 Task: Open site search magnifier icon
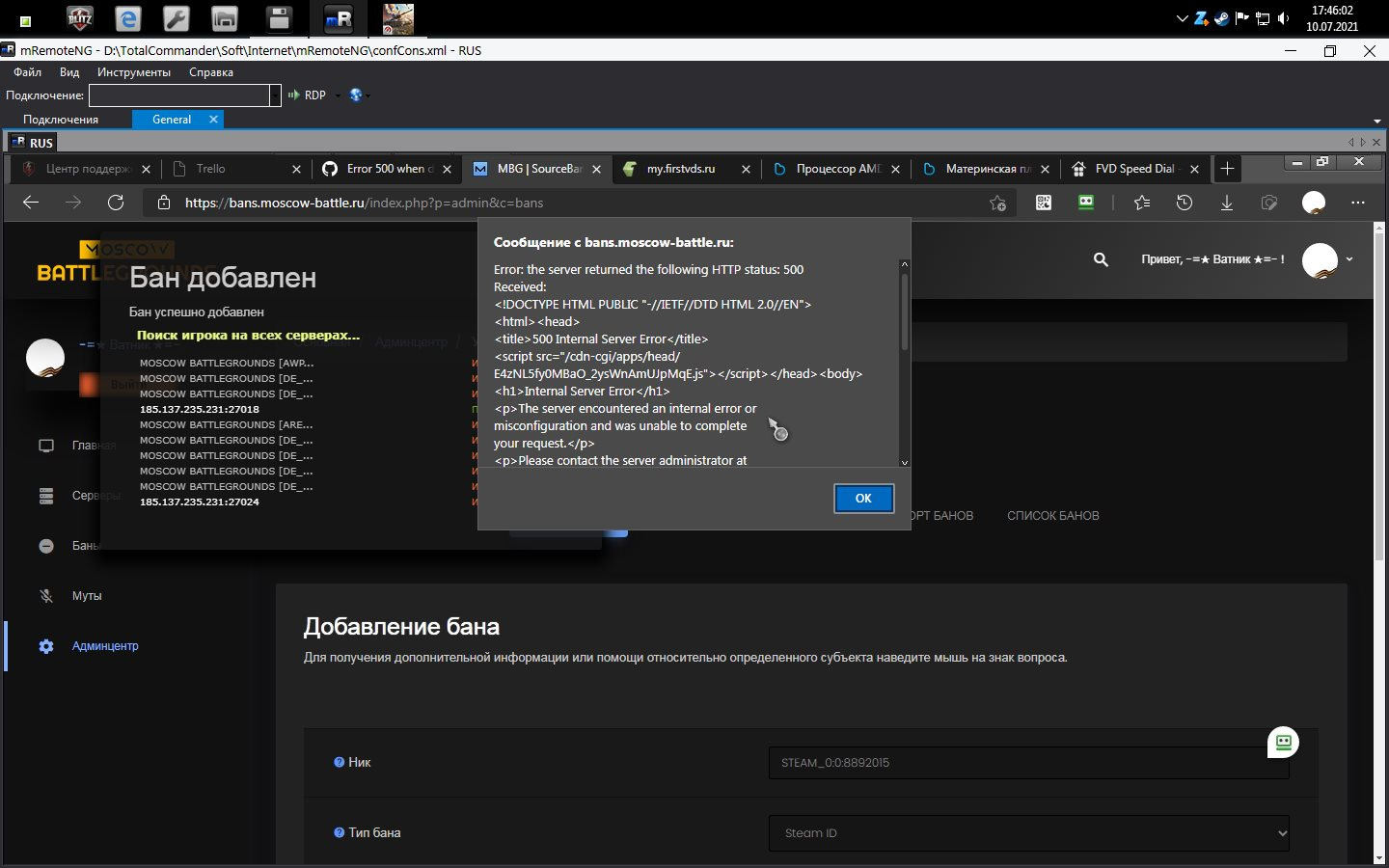click(1101, 259)
